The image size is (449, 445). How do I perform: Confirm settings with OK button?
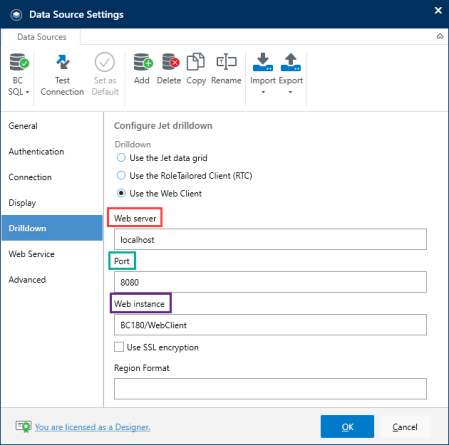pyautogui.click(x=347, y=426)
